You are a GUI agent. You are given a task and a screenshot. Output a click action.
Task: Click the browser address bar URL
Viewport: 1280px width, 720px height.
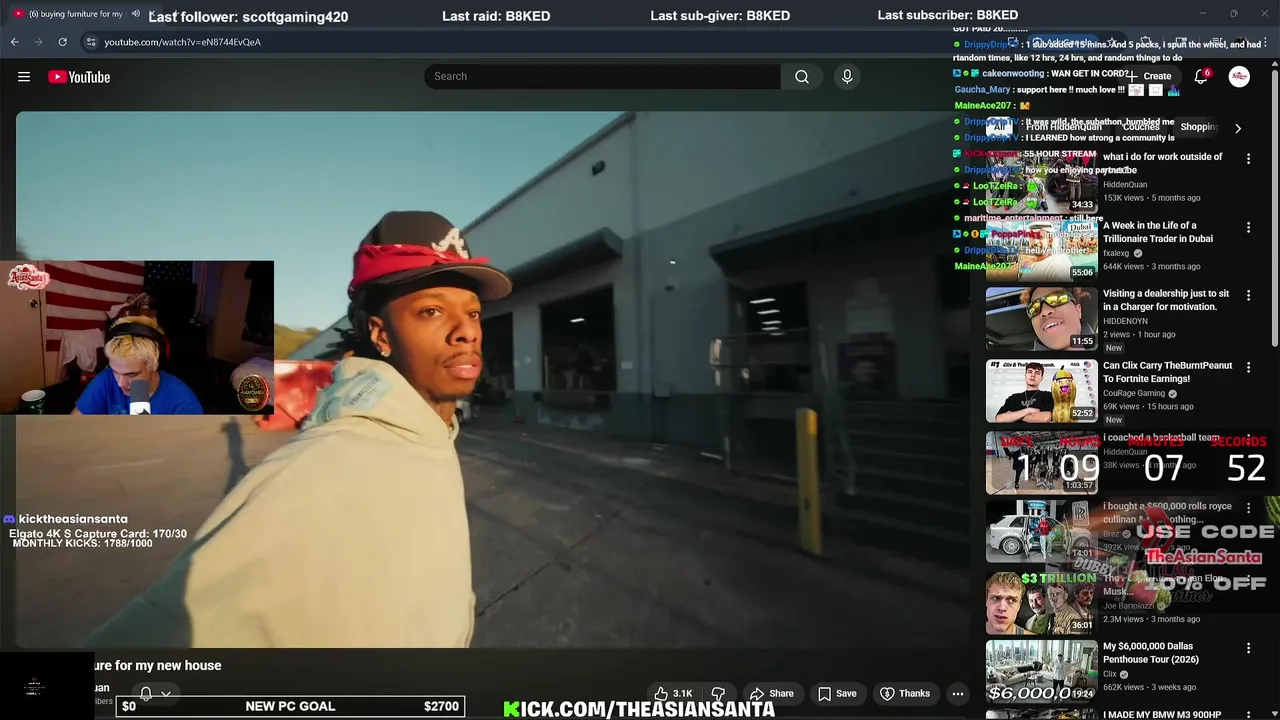point(182,42)
